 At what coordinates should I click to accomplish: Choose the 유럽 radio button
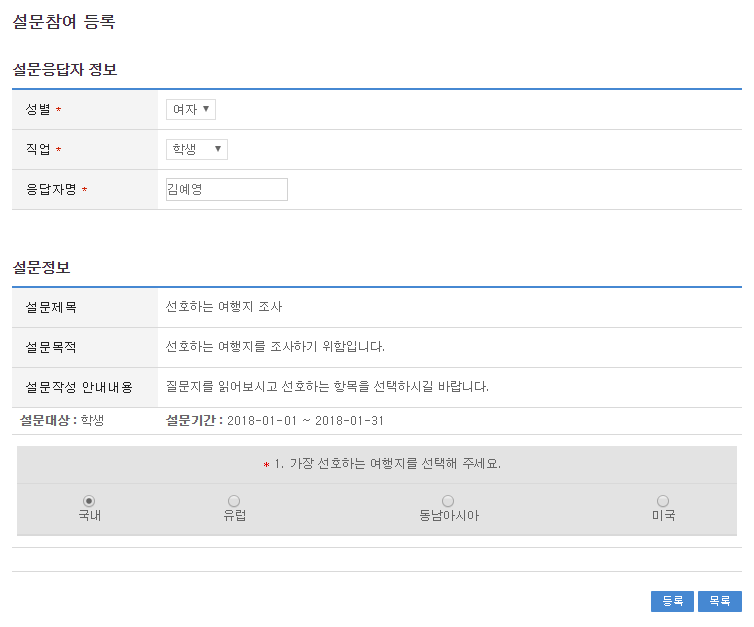[234, 500]
